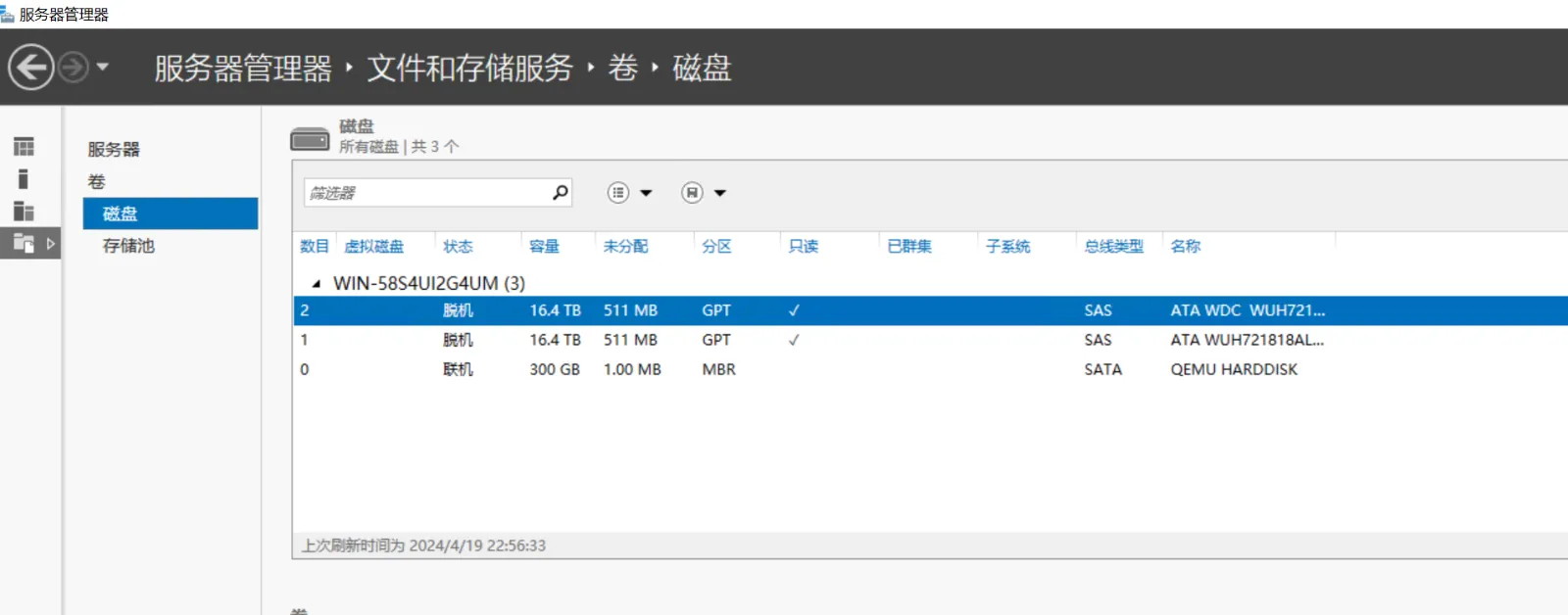Click the forward navigation arrow button
1568x615 pixels.
click(x=73, y=68)
